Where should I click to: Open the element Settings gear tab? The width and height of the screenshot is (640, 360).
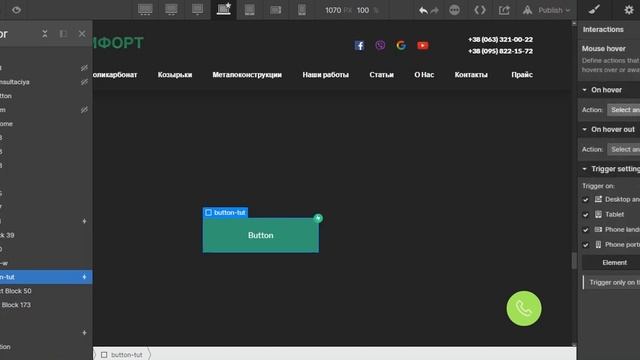click(x=629, y=10)
